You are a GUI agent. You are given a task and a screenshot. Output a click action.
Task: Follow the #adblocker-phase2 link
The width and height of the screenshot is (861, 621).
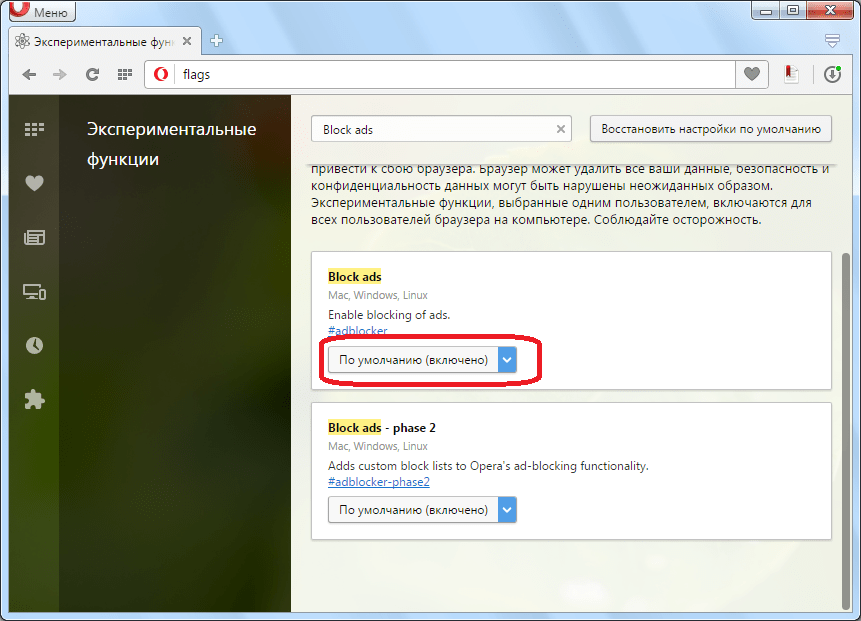[x=378, y=482]
